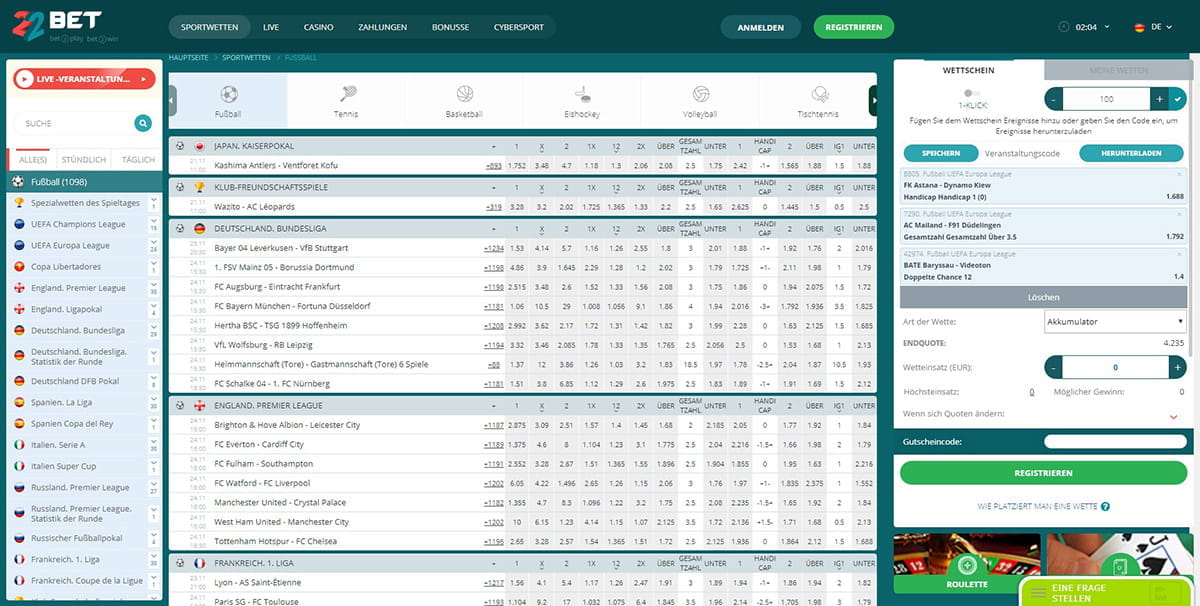Confirm one-click amount with checkmark button

tap(1177, 99)
